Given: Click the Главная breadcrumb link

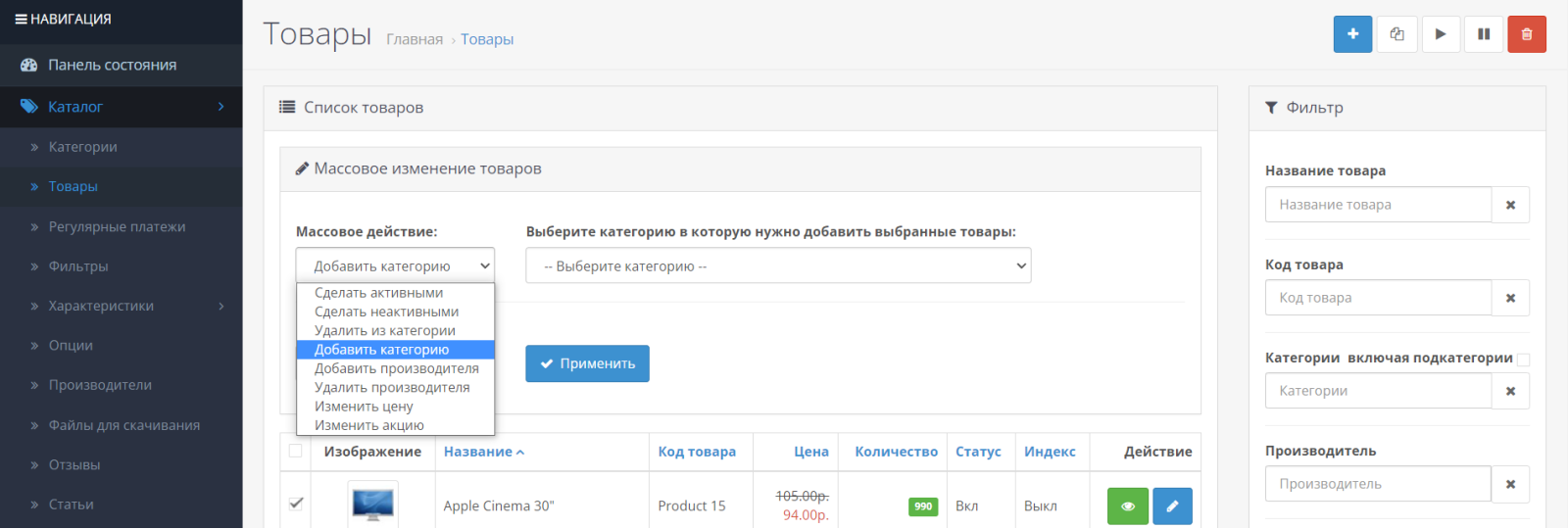Looking at the screenshot, I should tap(415, 39).
